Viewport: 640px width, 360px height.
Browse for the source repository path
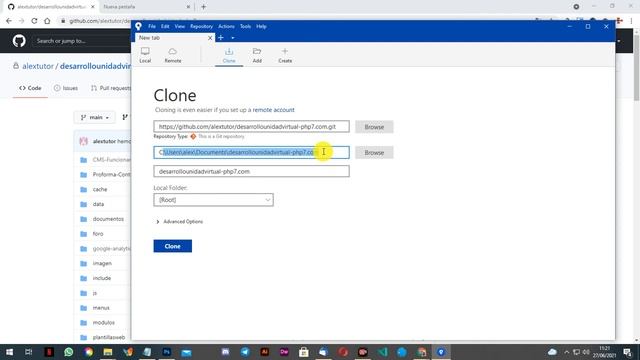point(374,127)
